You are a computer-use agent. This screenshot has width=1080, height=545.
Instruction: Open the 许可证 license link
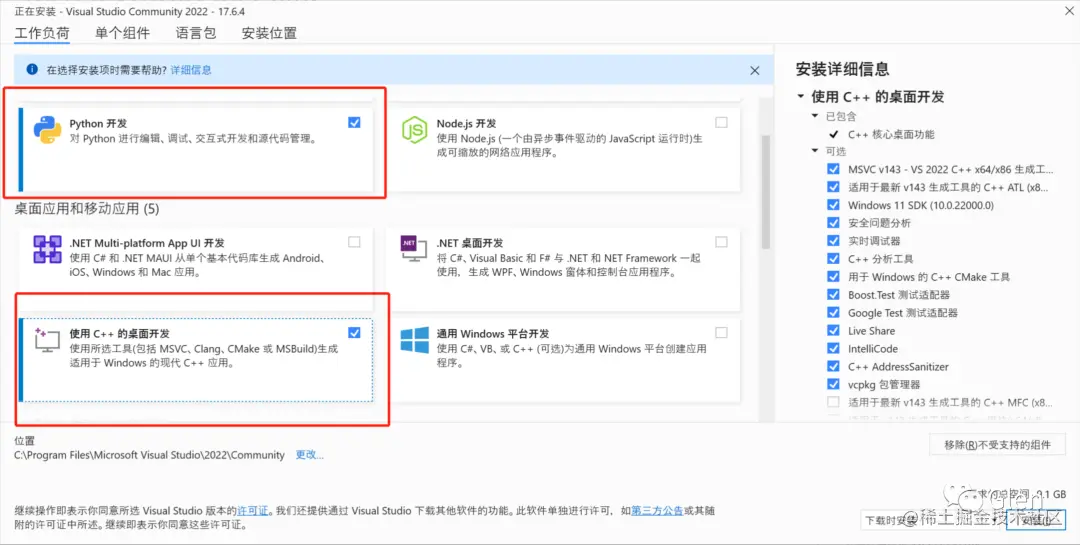(x=253, y=511)
